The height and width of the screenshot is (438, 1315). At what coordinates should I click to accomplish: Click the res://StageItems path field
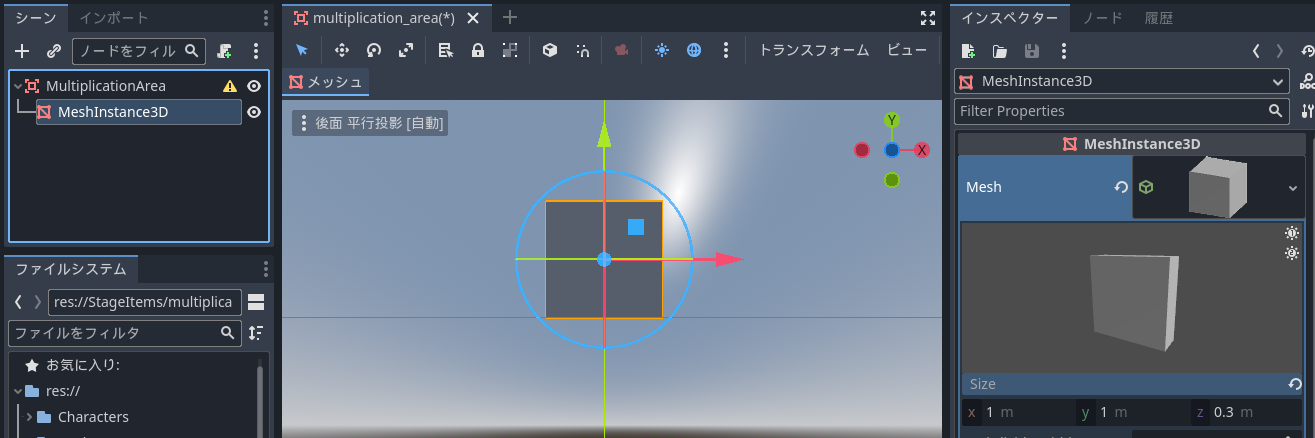[x=145, y=301]
